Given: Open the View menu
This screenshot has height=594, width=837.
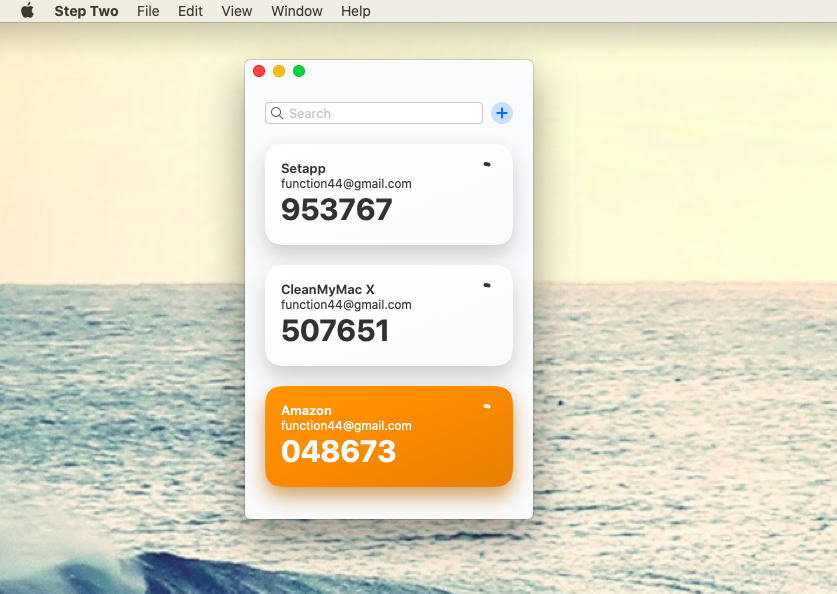Looking at the screenshot, I should coord(237,11).
